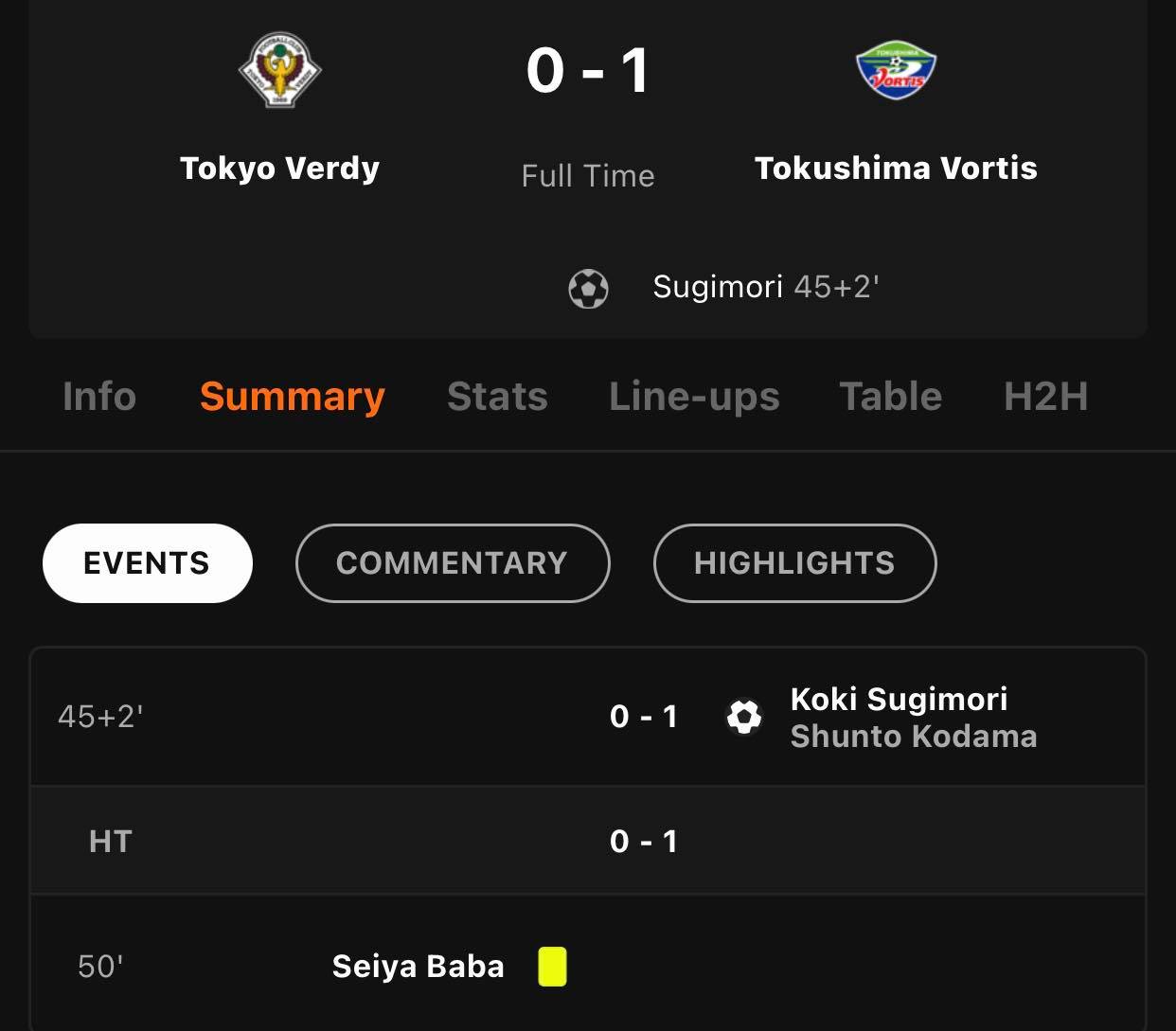Click the goal ball icon beside Sugimori 45+2'

point(588,289)
